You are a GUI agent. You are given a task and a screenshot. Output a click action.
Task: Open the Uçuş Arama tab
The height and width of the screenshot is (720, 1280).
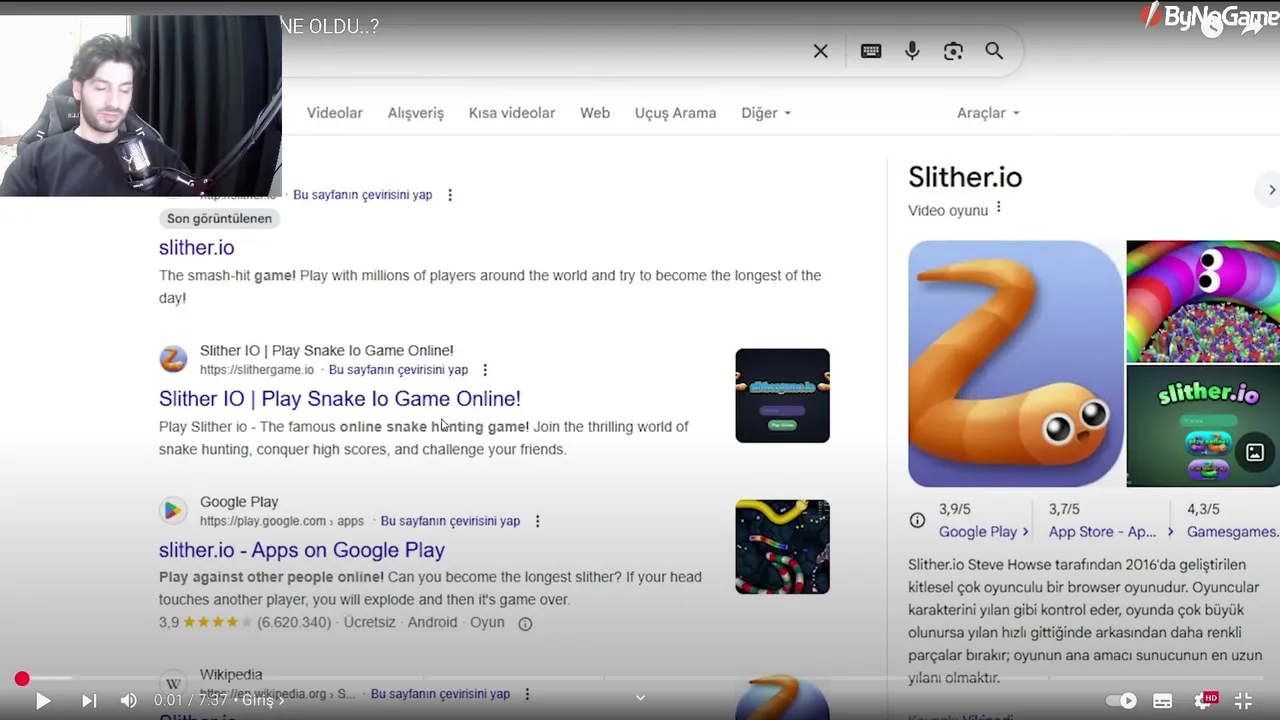pyautogui.click(x=675, y=113)
